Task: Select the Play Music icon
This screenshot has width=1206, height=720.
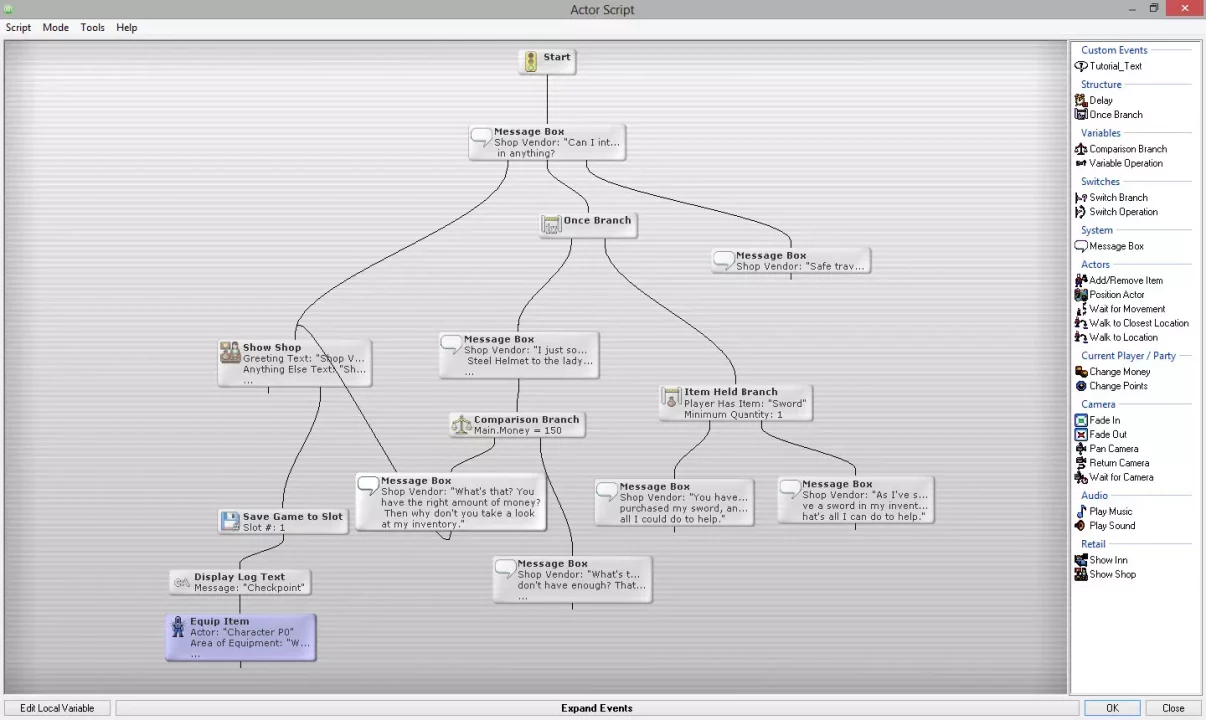Action: tap(1081, 512)
